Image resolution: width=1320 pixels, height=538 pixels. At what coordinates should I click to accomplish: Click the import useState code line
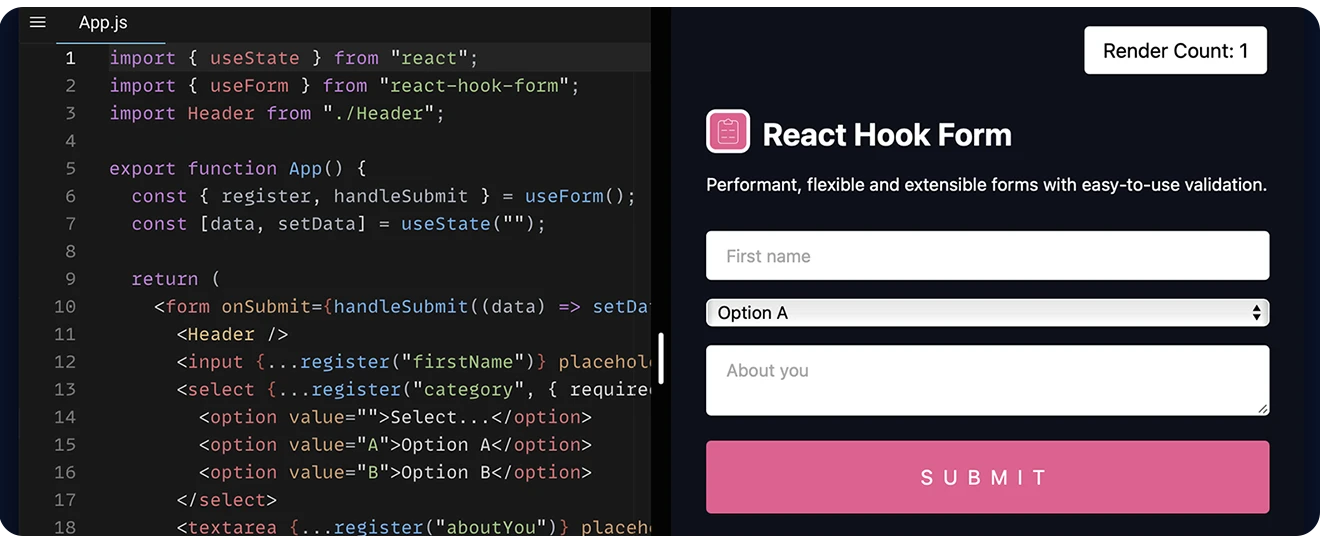(x=294, y=58)
